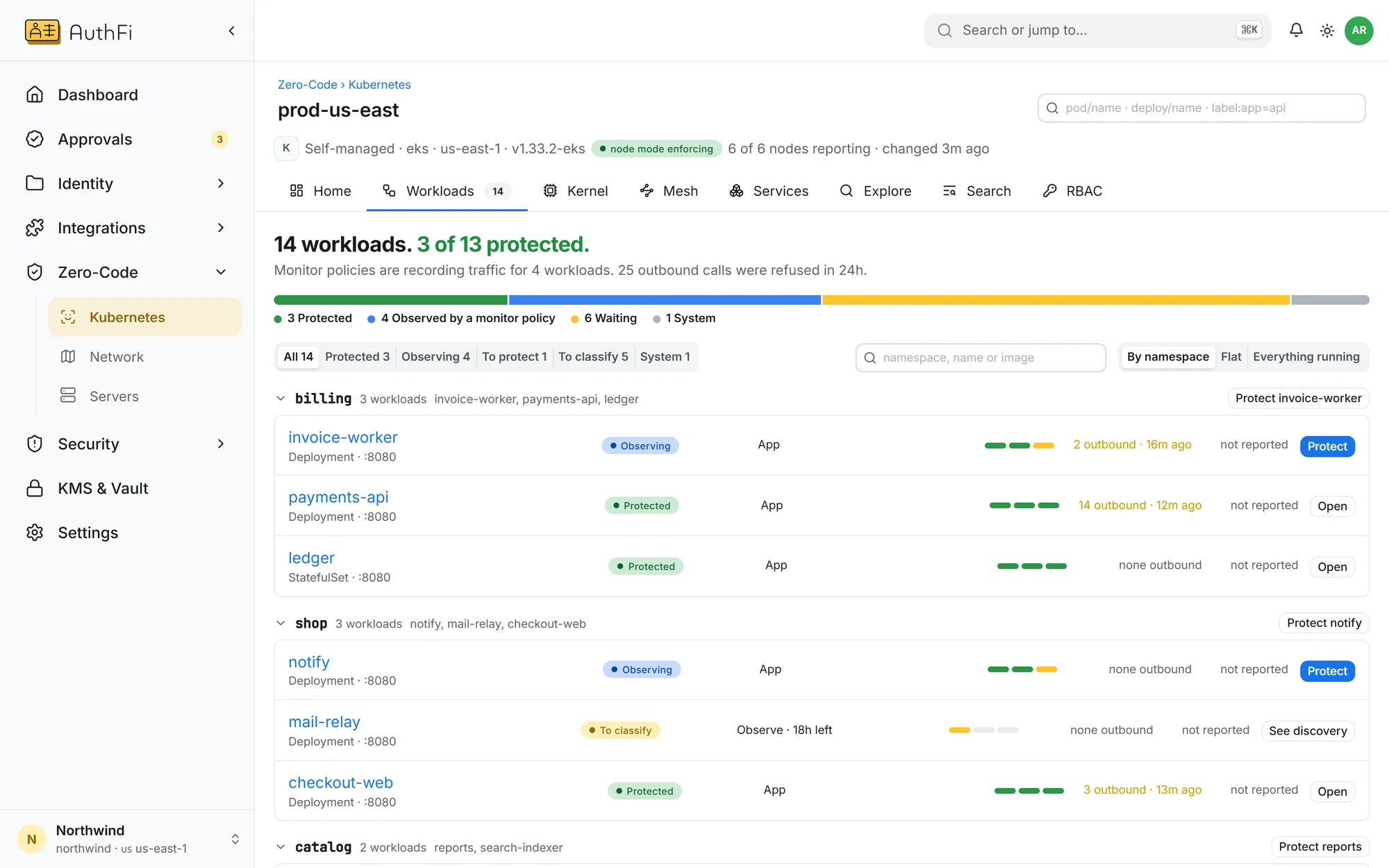Image resolution: width=1389 pixels, height=868 pixels.
Task: Open the Home tab
Action: tap(320, 191)
